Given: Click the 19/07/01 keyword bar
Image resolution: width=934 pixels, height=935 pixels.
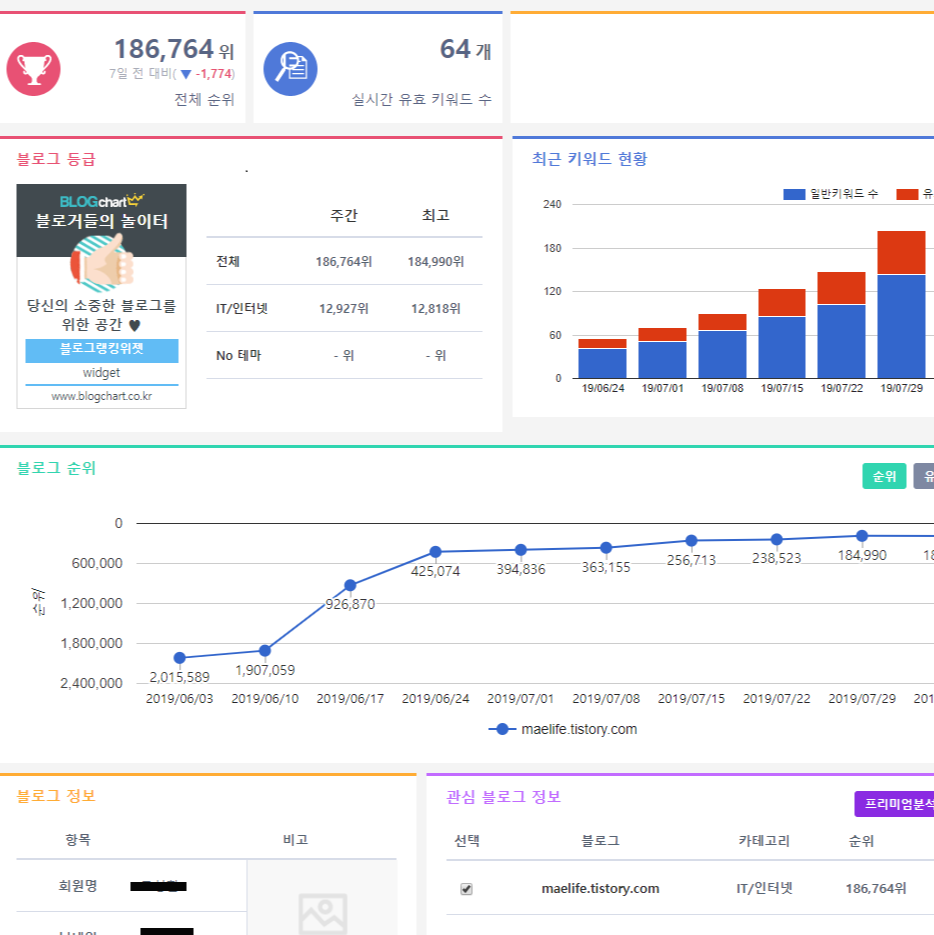Looking at the screenshot, I should point(662,353).
